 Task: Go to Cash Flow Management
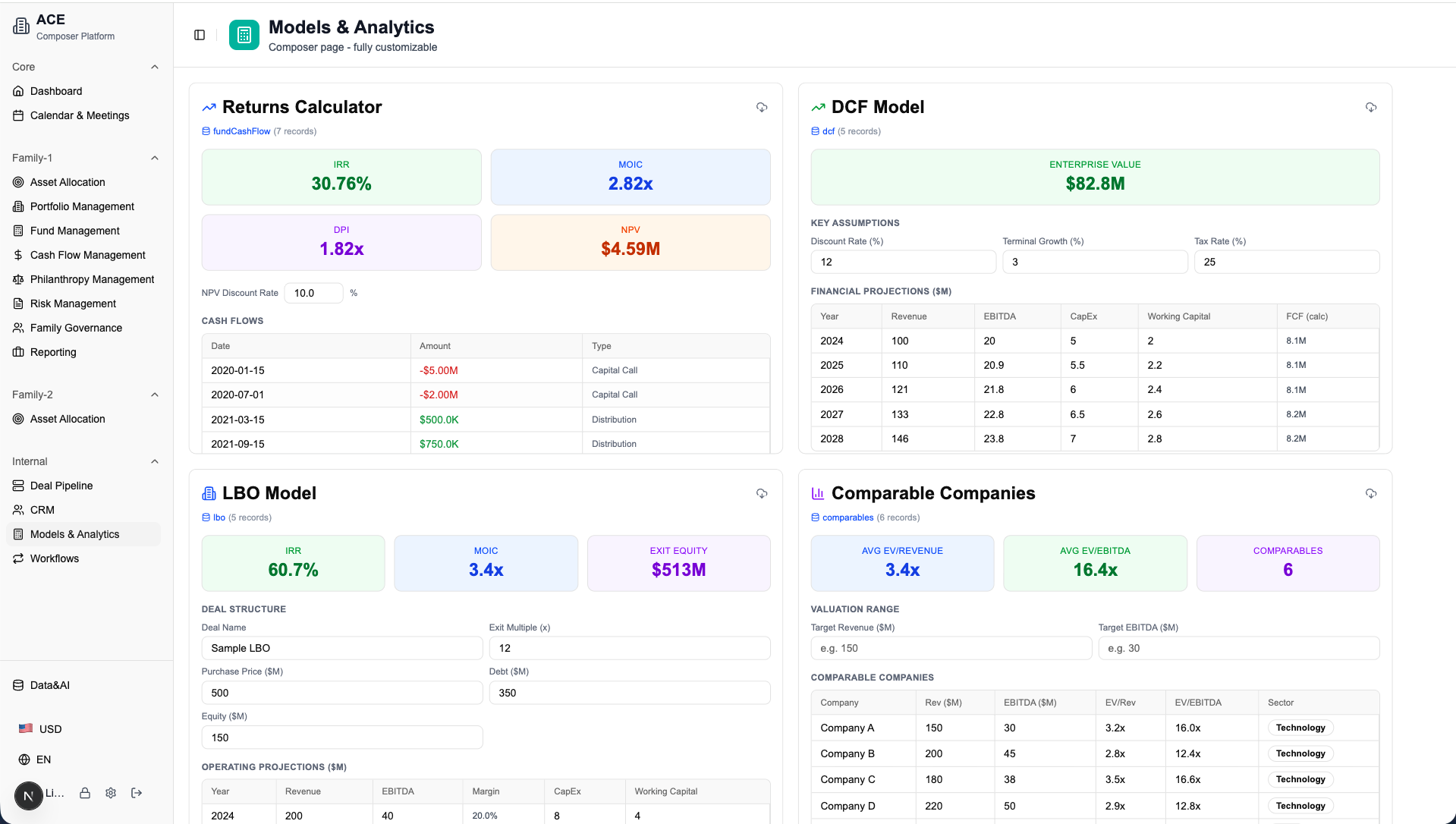coord(87,255)
